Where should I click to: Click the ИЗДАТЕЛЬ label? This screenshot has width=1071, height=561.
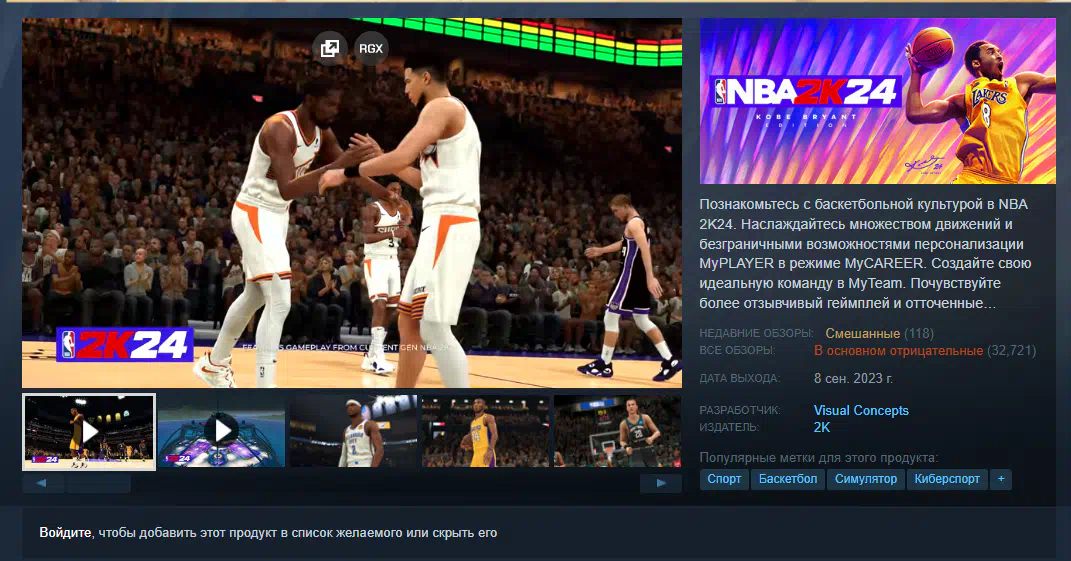click(729, 427)
